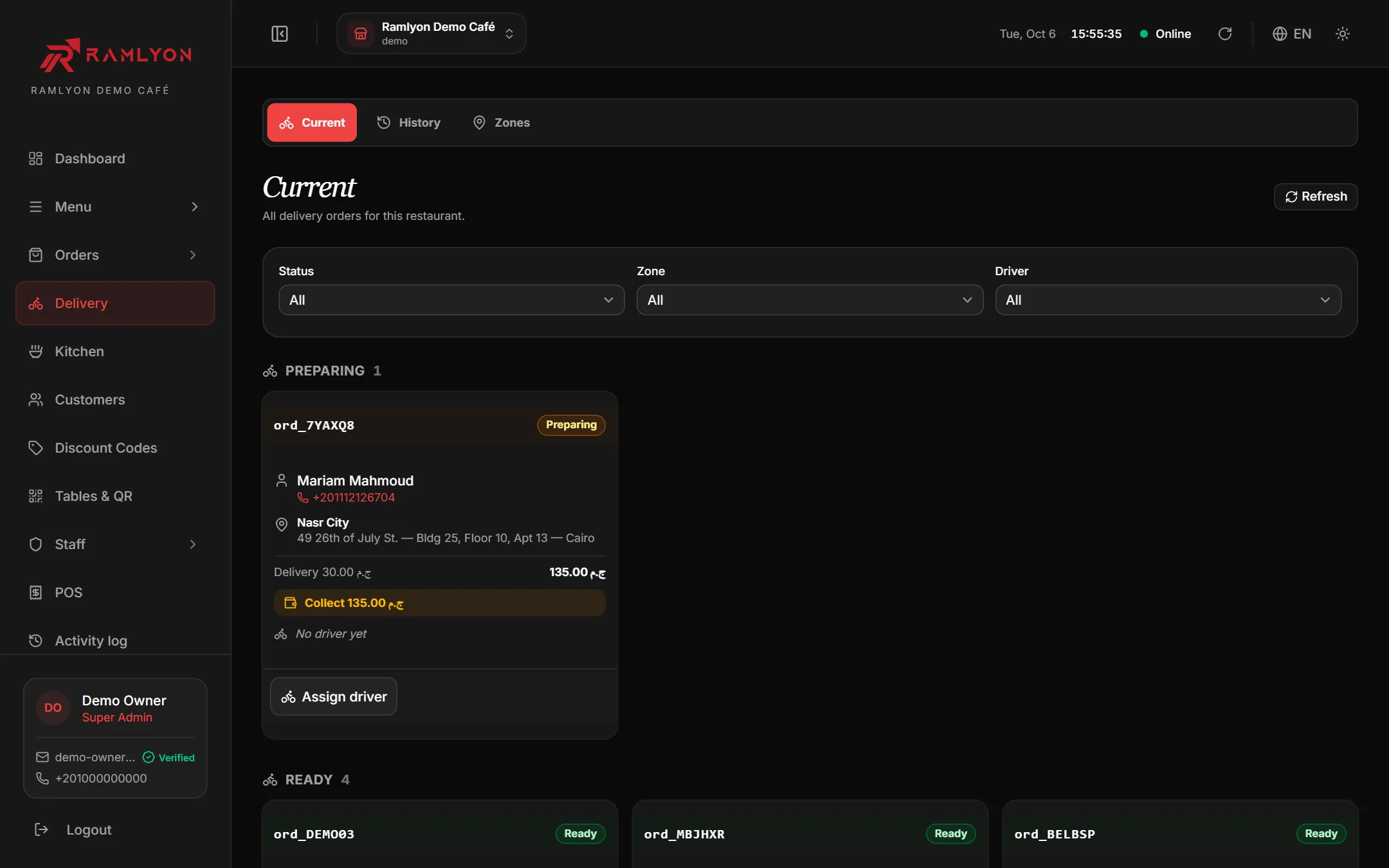
Task: Click the owner phone +201000000000
Action: point(101,778)
